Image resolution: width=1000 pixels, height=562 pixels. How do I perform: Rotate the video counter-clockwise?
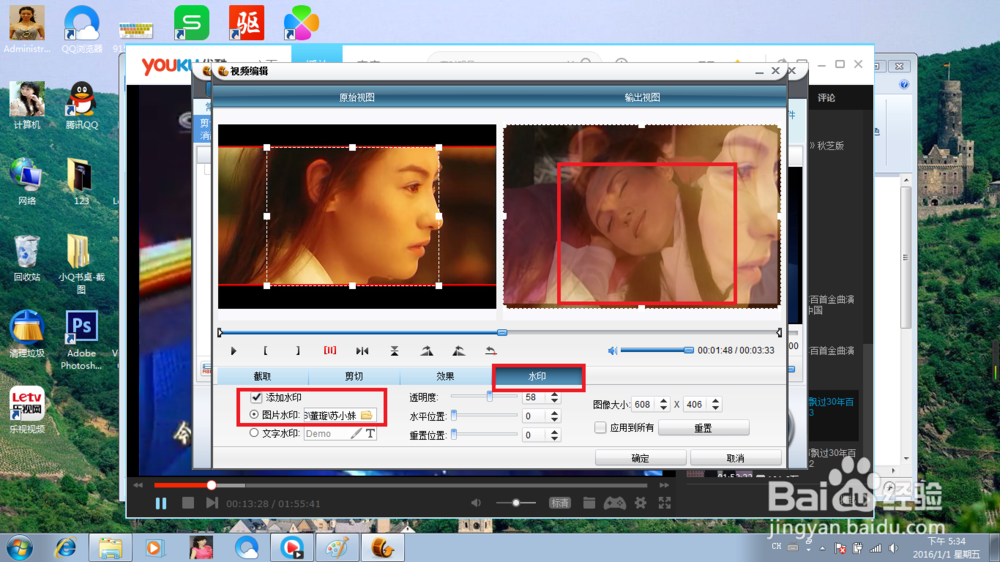pyautogui.click(x=459, y=351)
